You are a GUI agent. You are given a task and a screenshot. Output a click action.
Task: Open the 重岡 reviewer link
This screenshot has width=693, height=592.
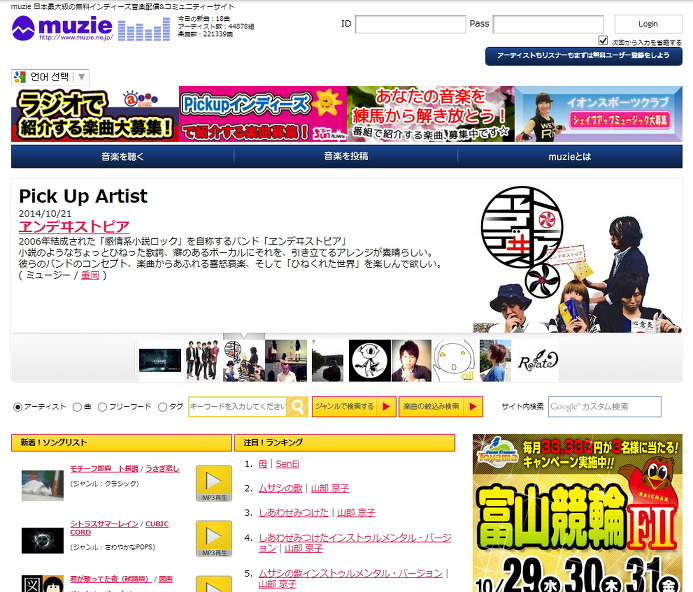pos(90,275)
